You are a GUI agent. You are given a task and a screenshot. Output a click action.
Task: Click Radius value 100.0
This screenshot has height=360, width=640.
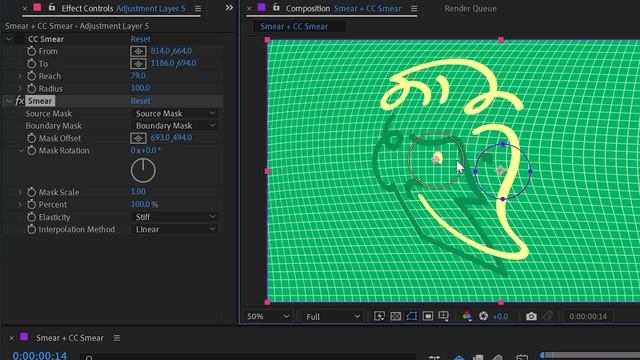tap(140, 88)
